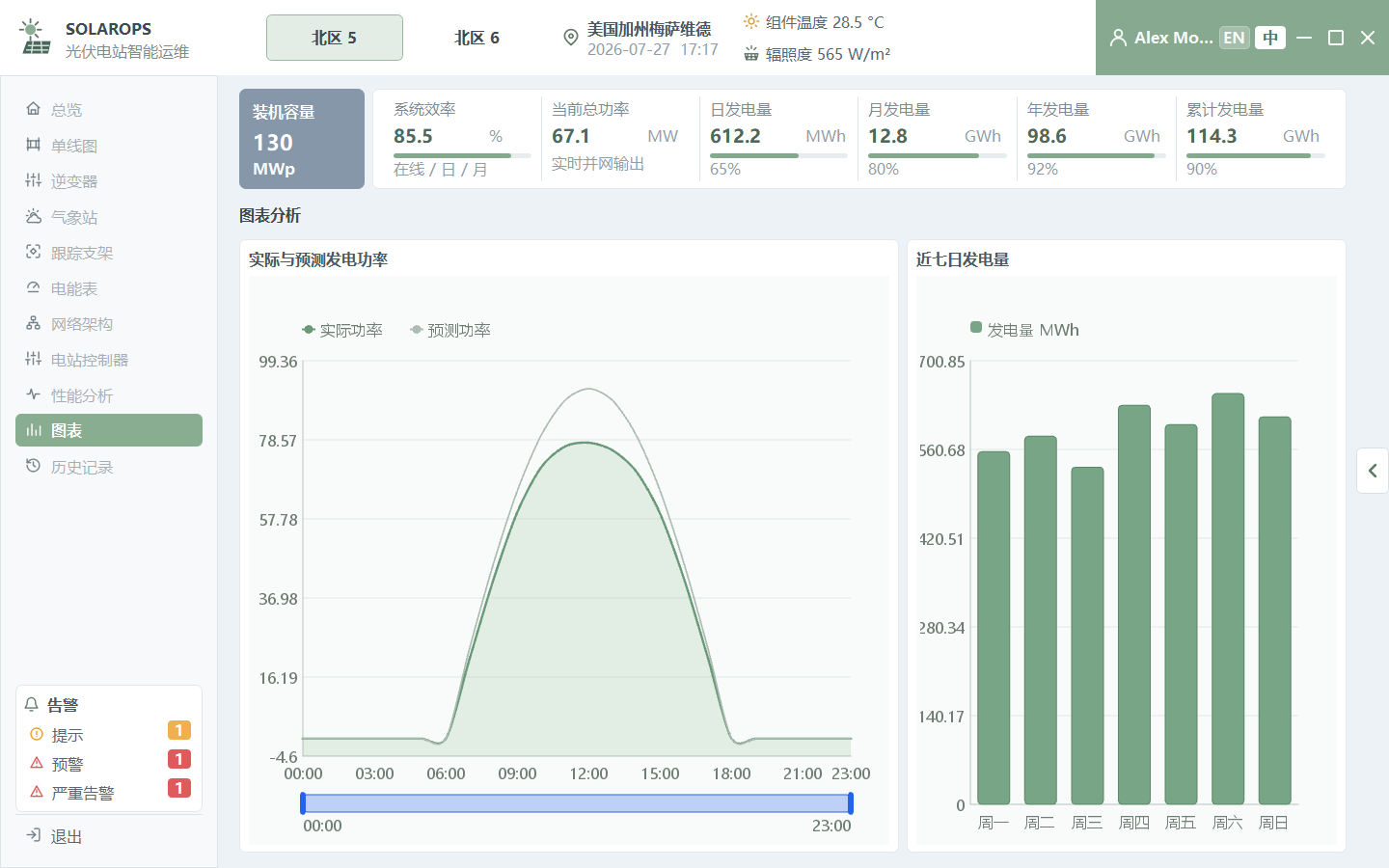This screenshot has height=868, width=1389.
Task: Click the 提示 count badge
Action: [178, 730]
